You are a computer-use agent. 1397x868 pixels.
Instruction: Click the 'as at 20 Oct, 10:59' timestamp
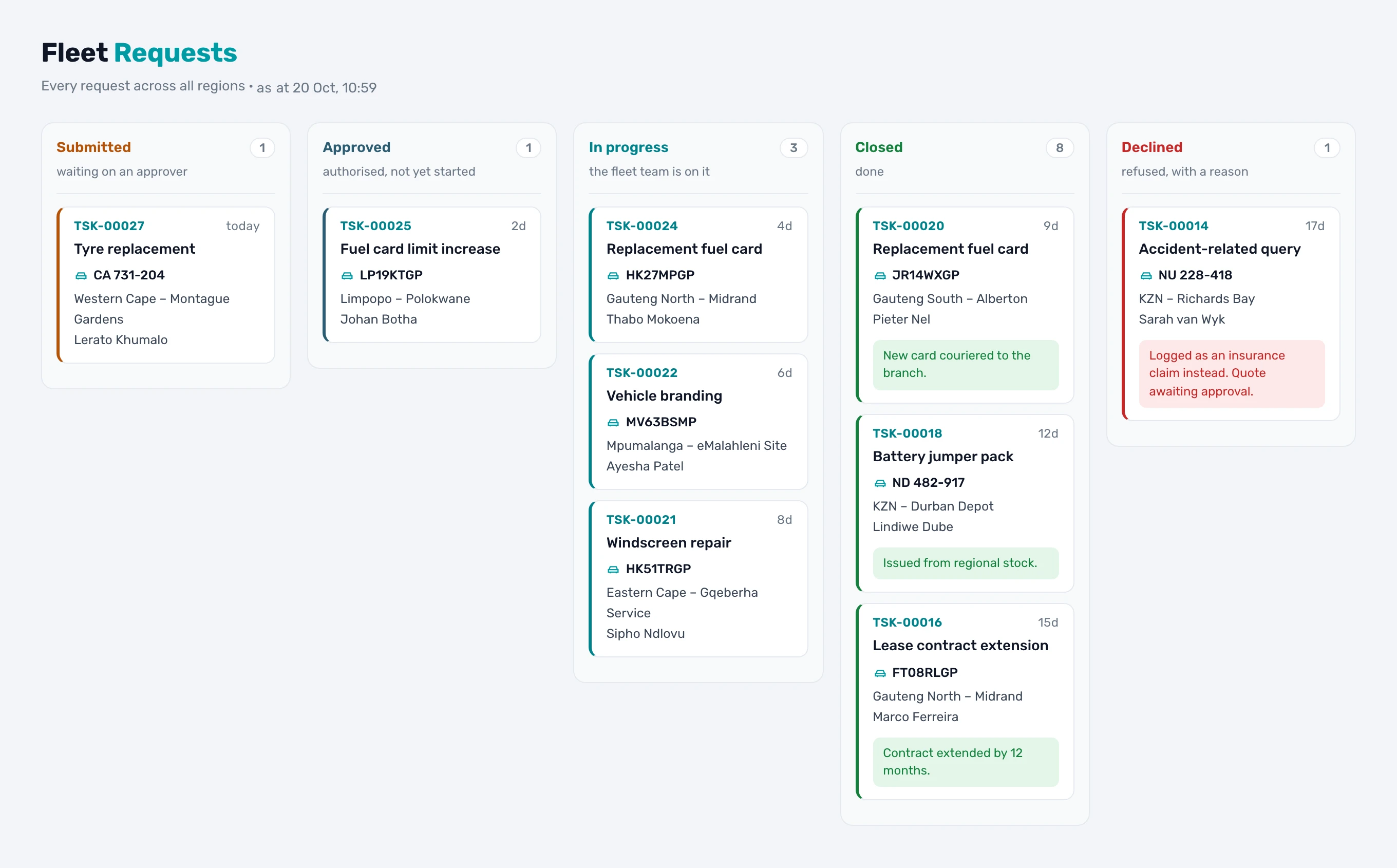(316, 88)
